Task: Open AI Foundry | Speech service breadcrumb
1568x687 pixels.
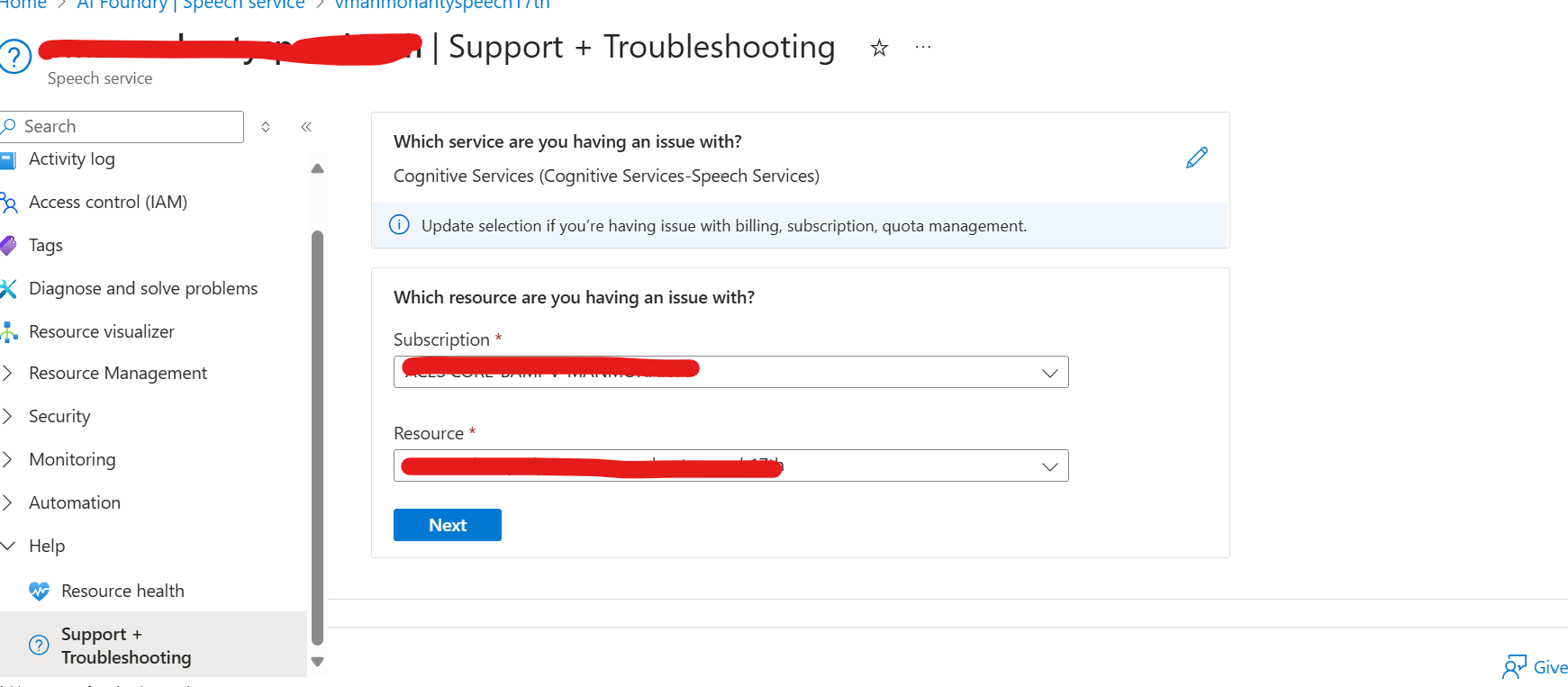Action: point(191,5)
